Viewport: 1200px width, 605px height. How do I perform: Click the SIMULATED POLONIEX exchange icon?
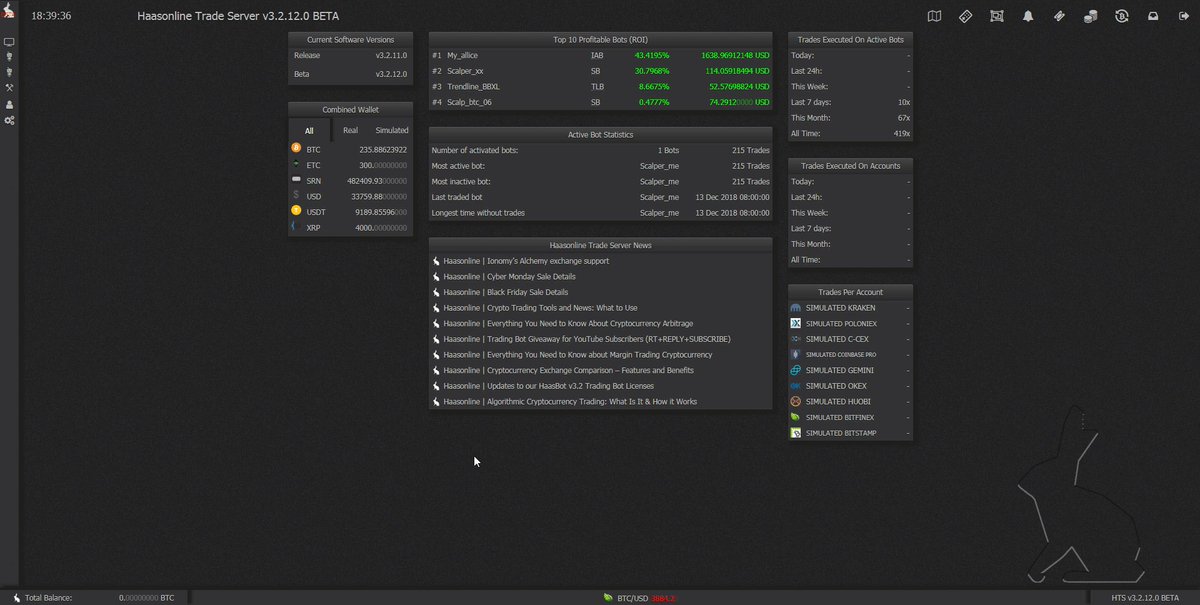(x=796, y=323)
